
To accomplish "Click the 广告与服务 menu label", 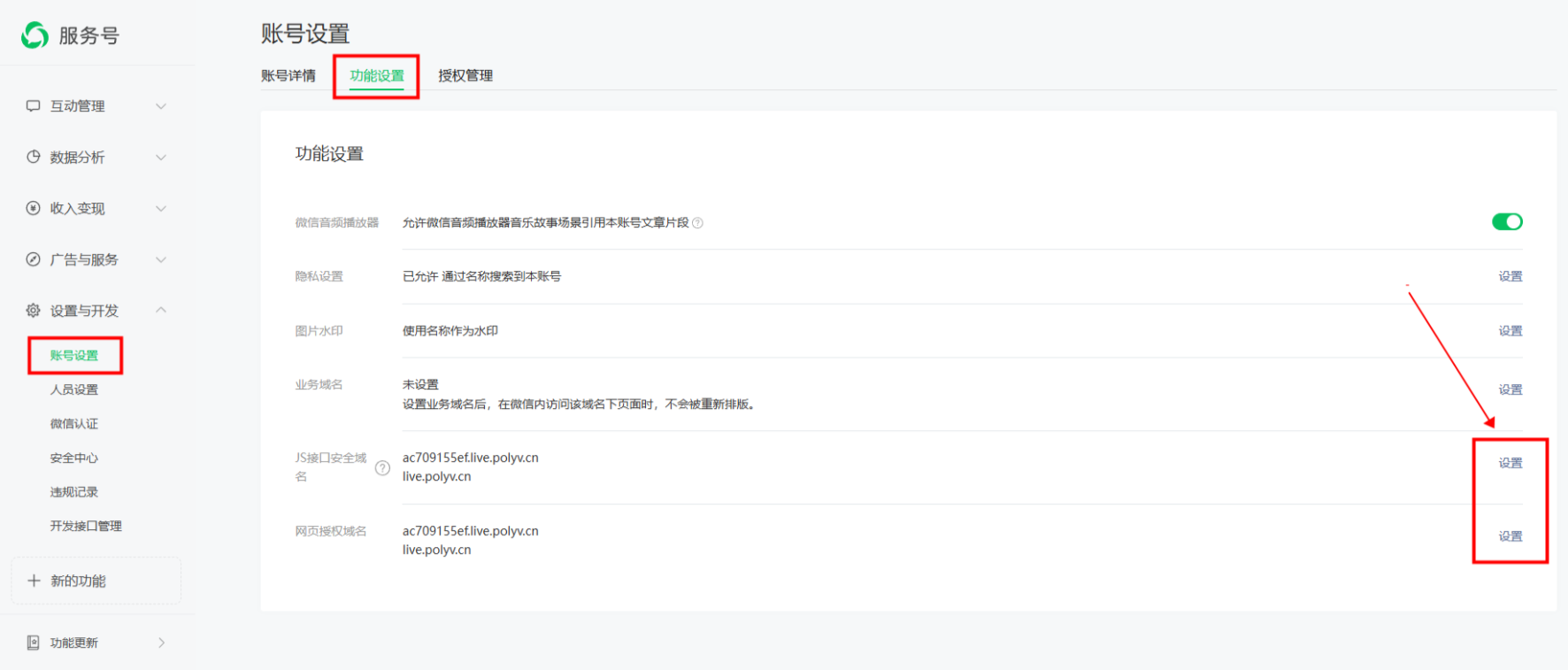I will click(84, 260).
